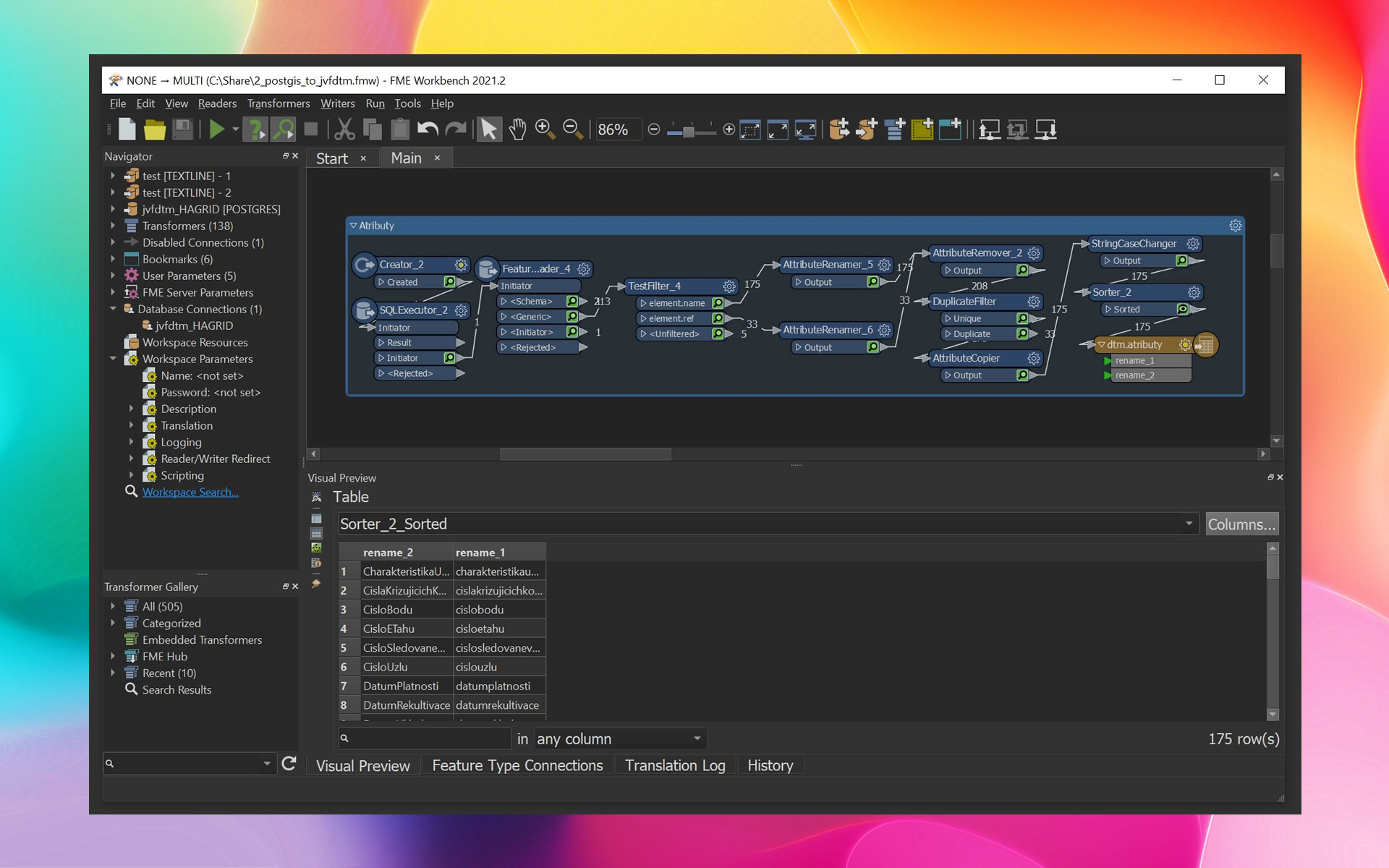The width and height of the screenshot is (1389, 868).
Task: Expand Transformers (138) in Navigator
Action: coord(113,226)
